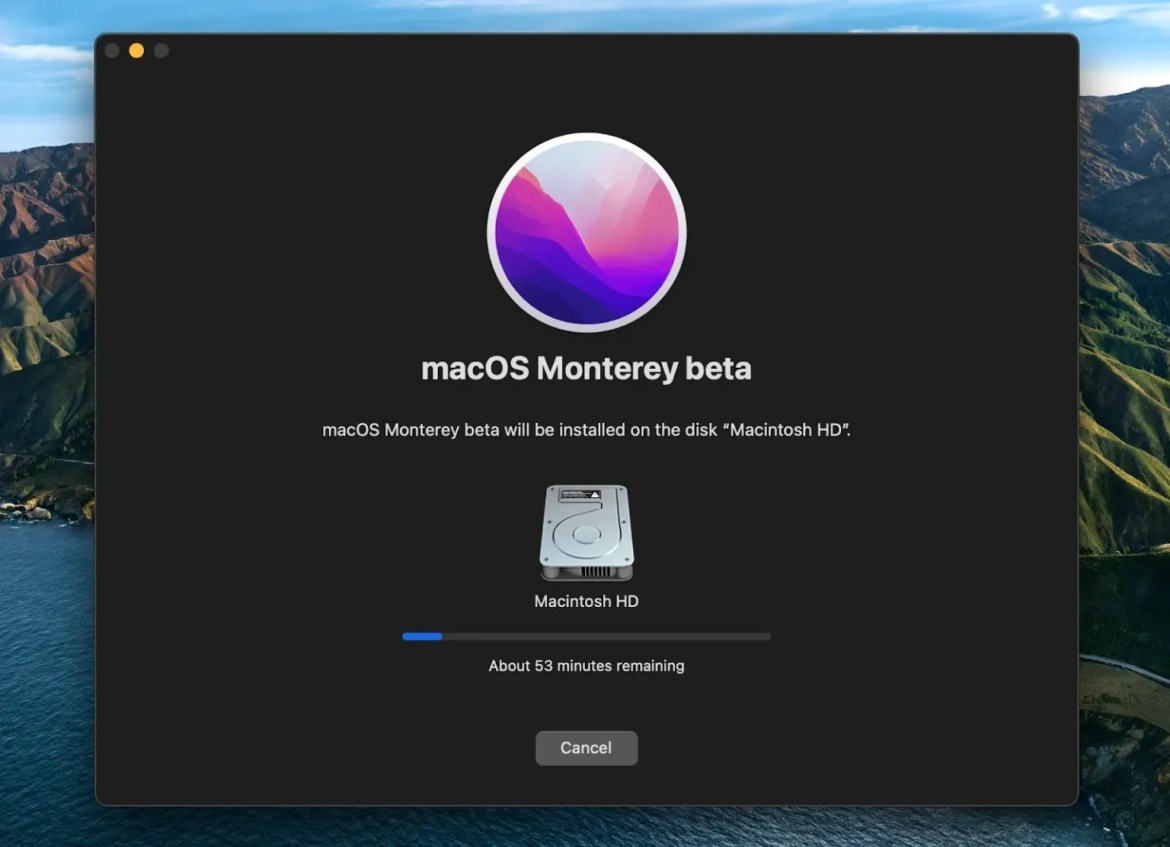Click the greyed-out zoom window button
Image resolution: width=1170 pixels, height=847 pixels.
click(161, 51)
